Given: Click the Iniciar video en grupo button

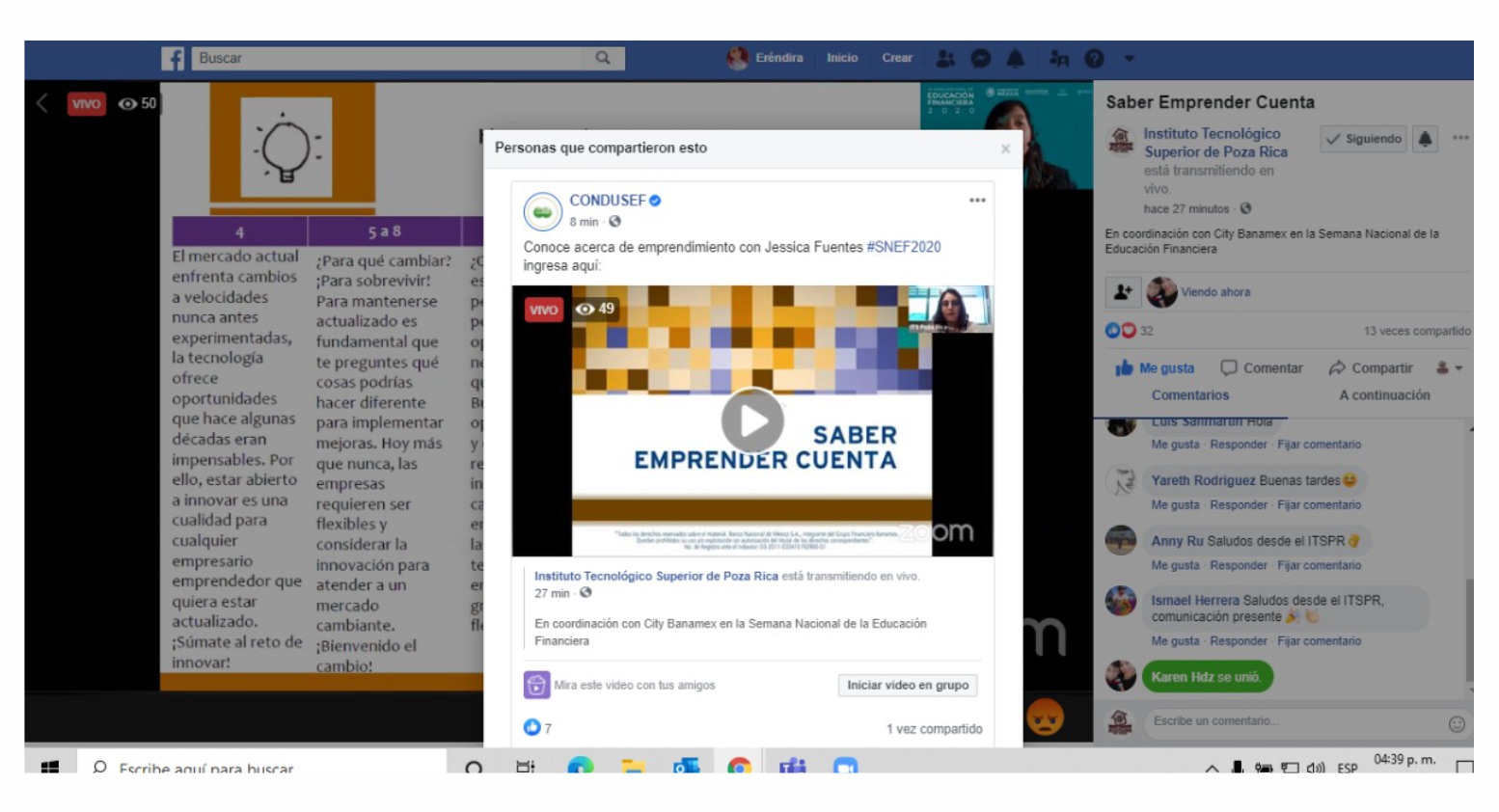Looking at the screenshot, I should [x=907, y=686].
